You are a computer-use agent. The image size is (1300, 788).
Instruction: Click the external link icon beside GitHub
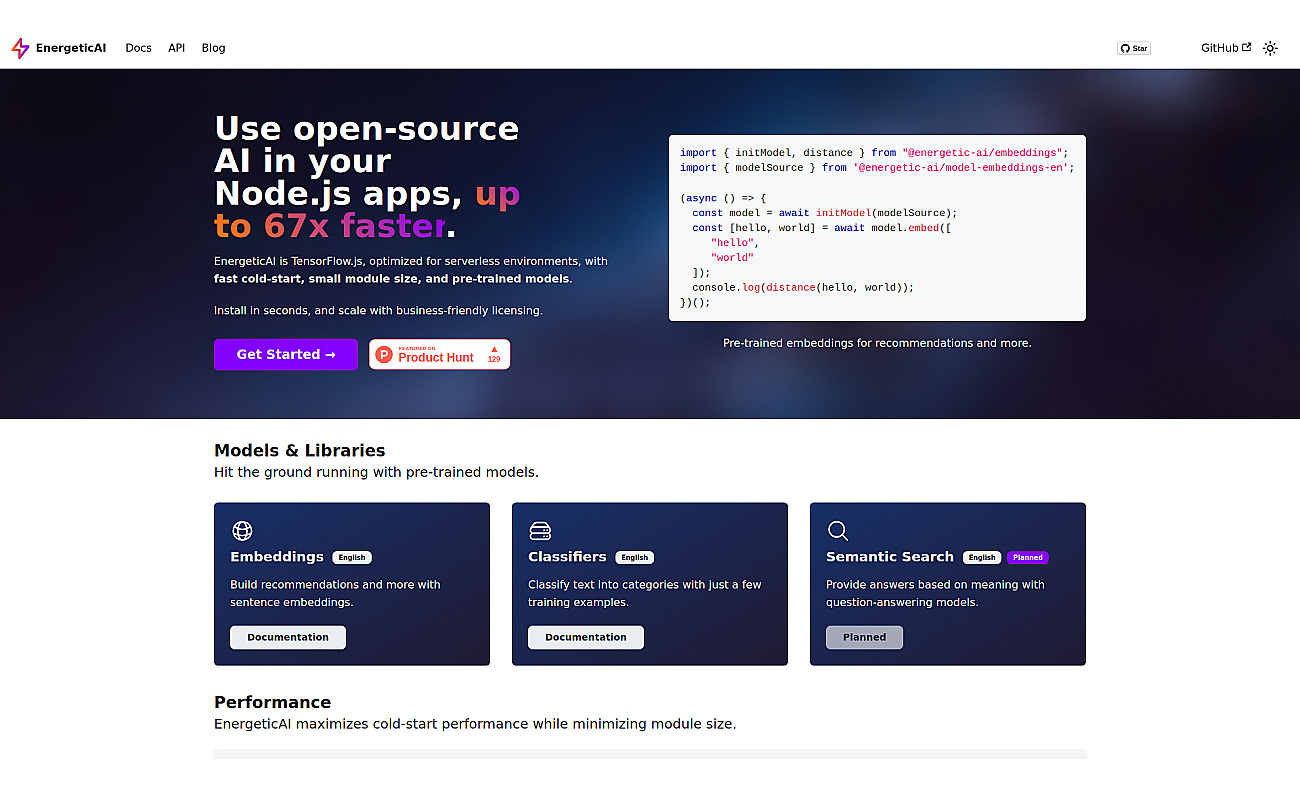point(1246,47)
